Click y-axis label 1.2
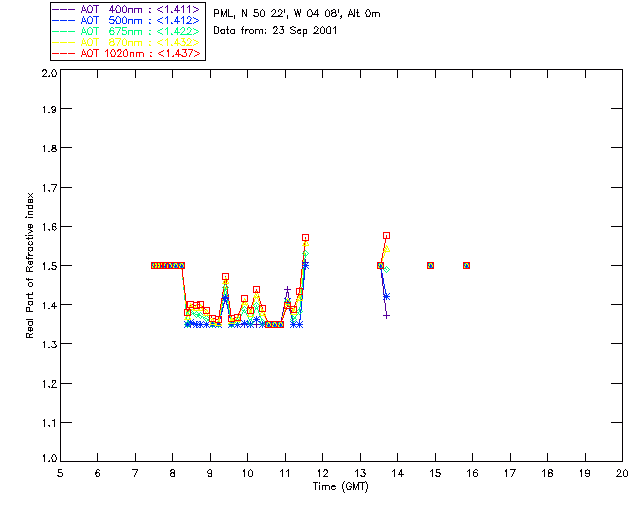The width and height of the screenshot is (640, 512). pyautogui.click(x=49, y=384)
